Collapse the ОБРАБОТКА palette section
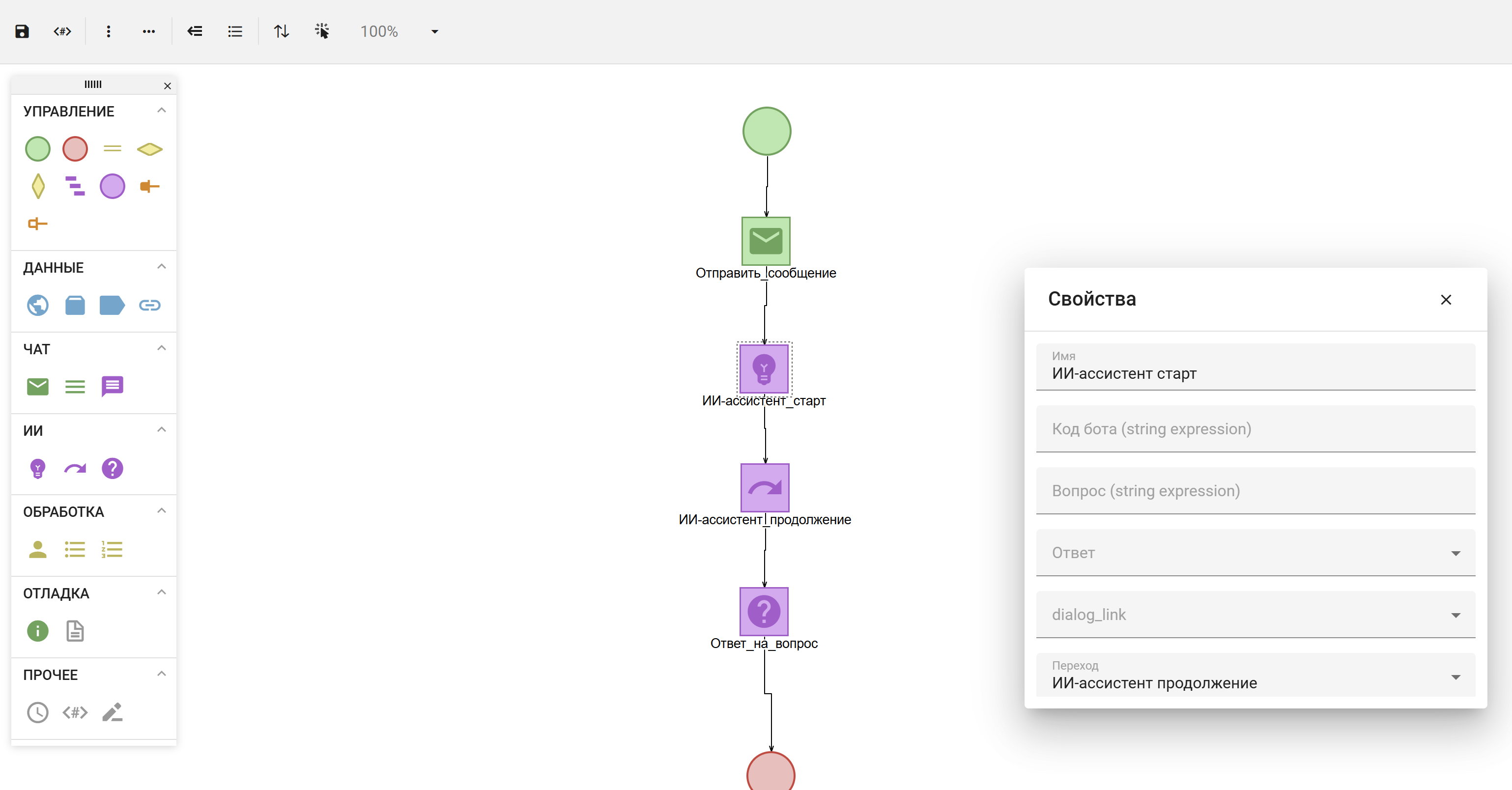Viewport: 1512px width, 790px height. pos(161,510)
